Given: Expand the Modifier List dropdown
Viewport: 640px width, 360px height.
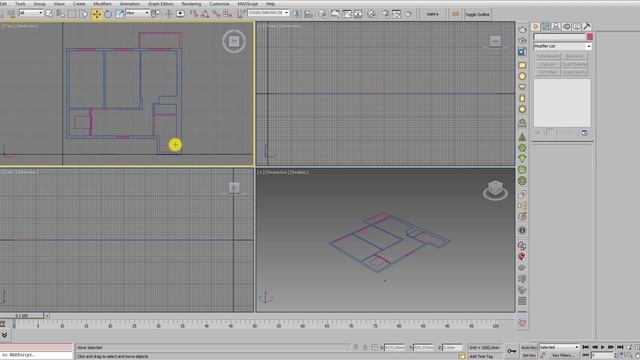Looking at the screenshot, I should pyautogui.click(x=562, y=46).
